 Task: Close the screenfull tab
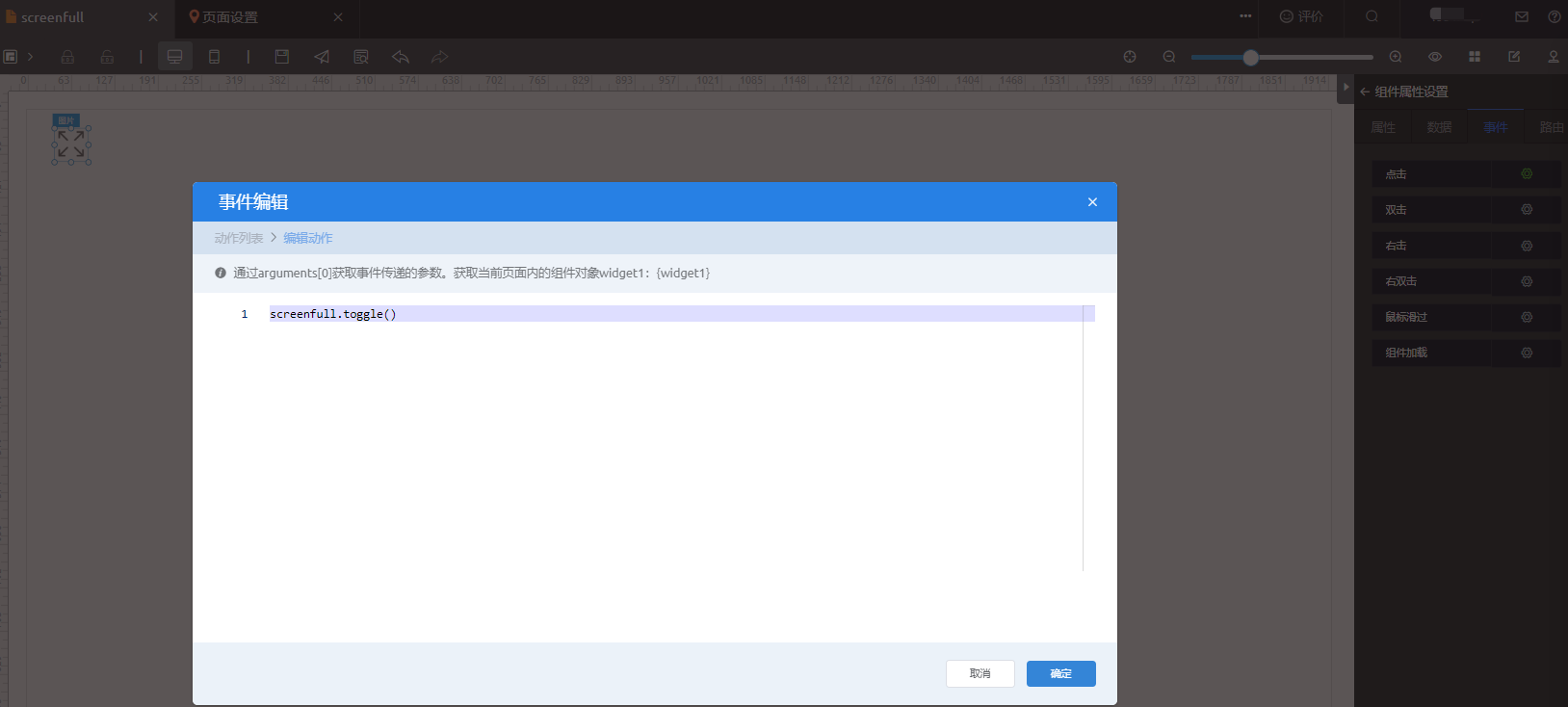pos(153,17)
